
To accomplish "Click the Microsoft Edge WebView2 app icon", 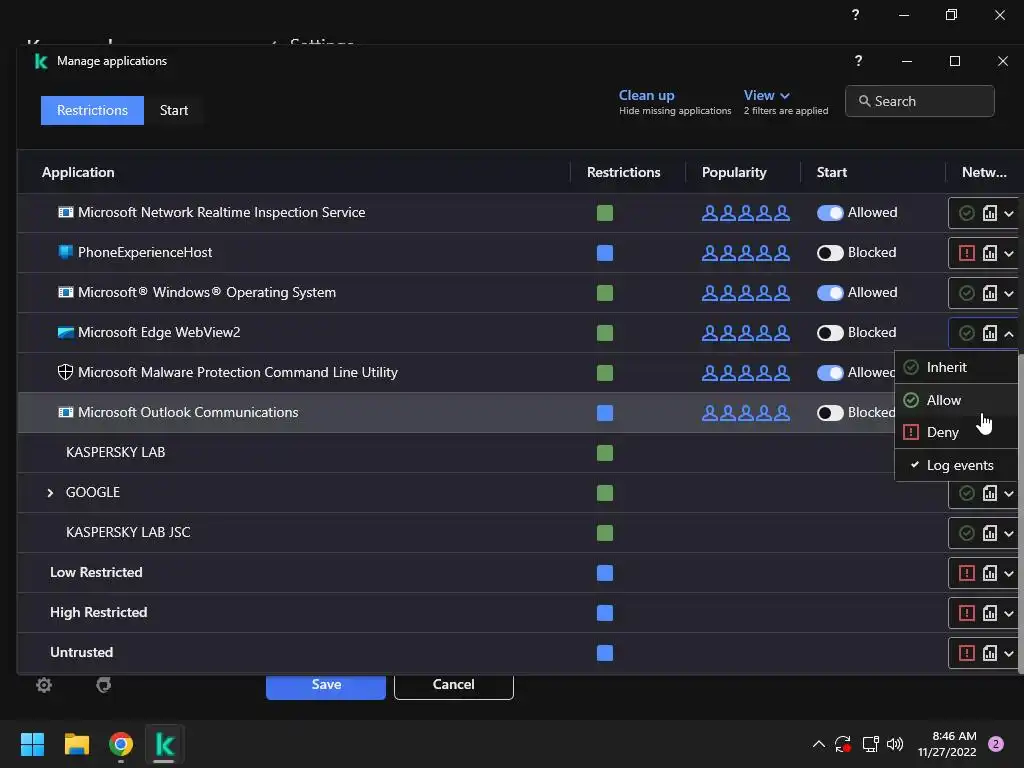I will tap(65, 332).
